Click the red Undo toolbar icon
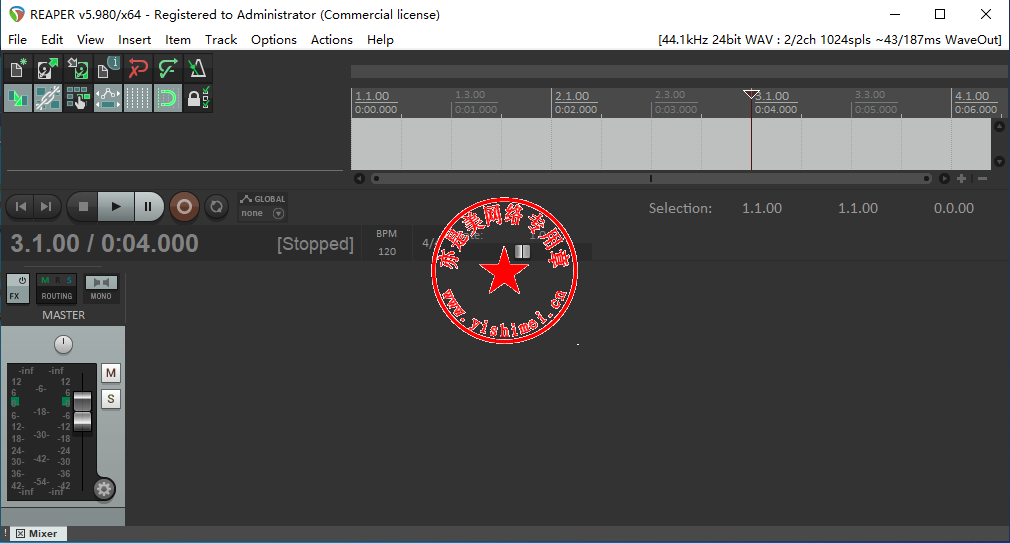The height and width of the screenshot is (543, 1010). (137, 68)
